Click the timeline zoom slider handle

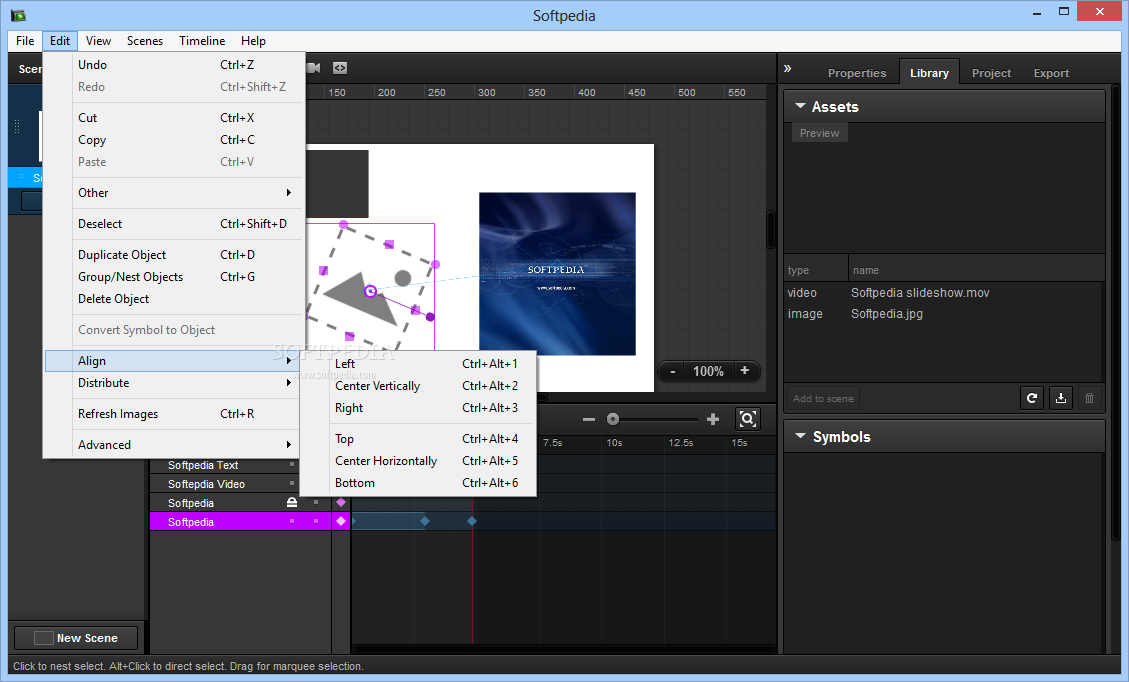tap(613, 419)
